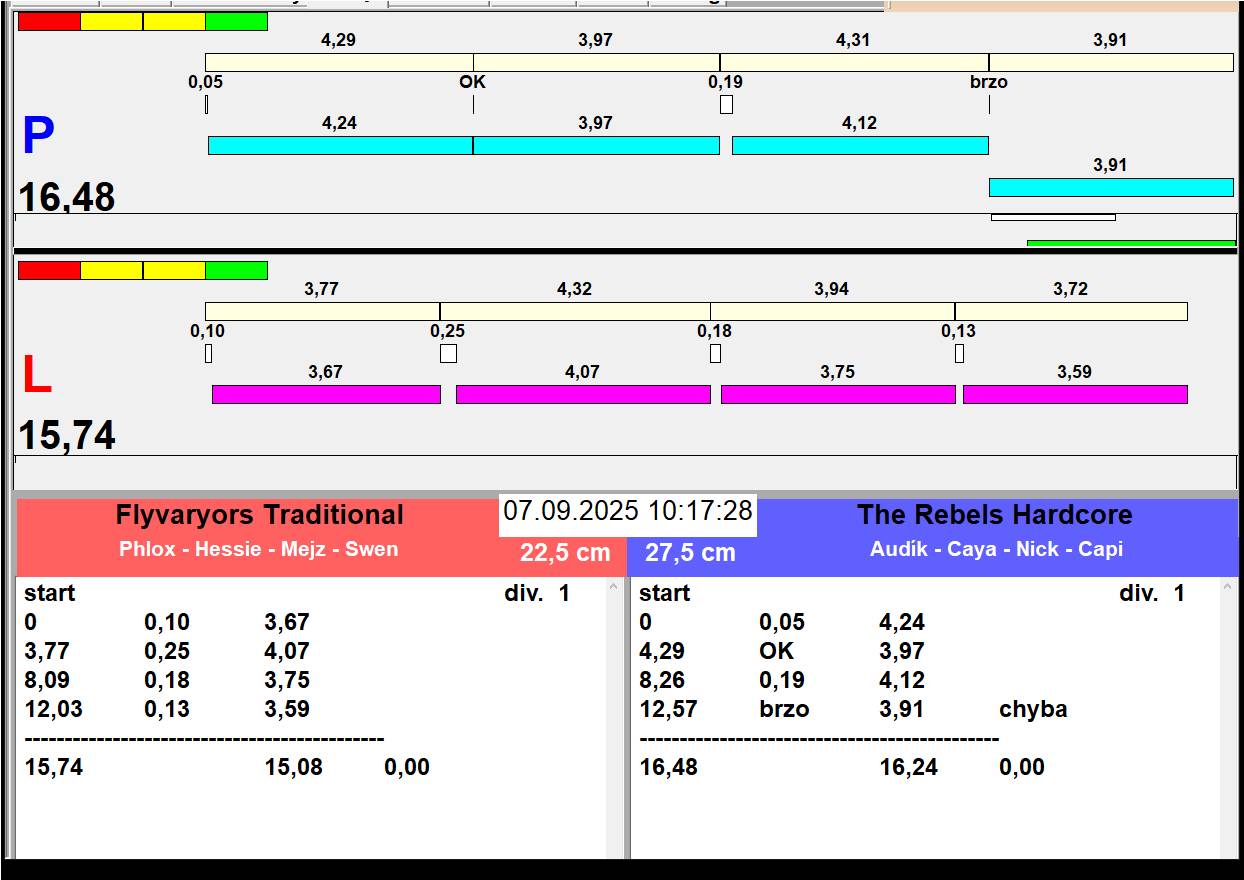Viewport: 1244px width, 880px height.
Task: Click the 27,5 cm jump height label
Action: 690,553
